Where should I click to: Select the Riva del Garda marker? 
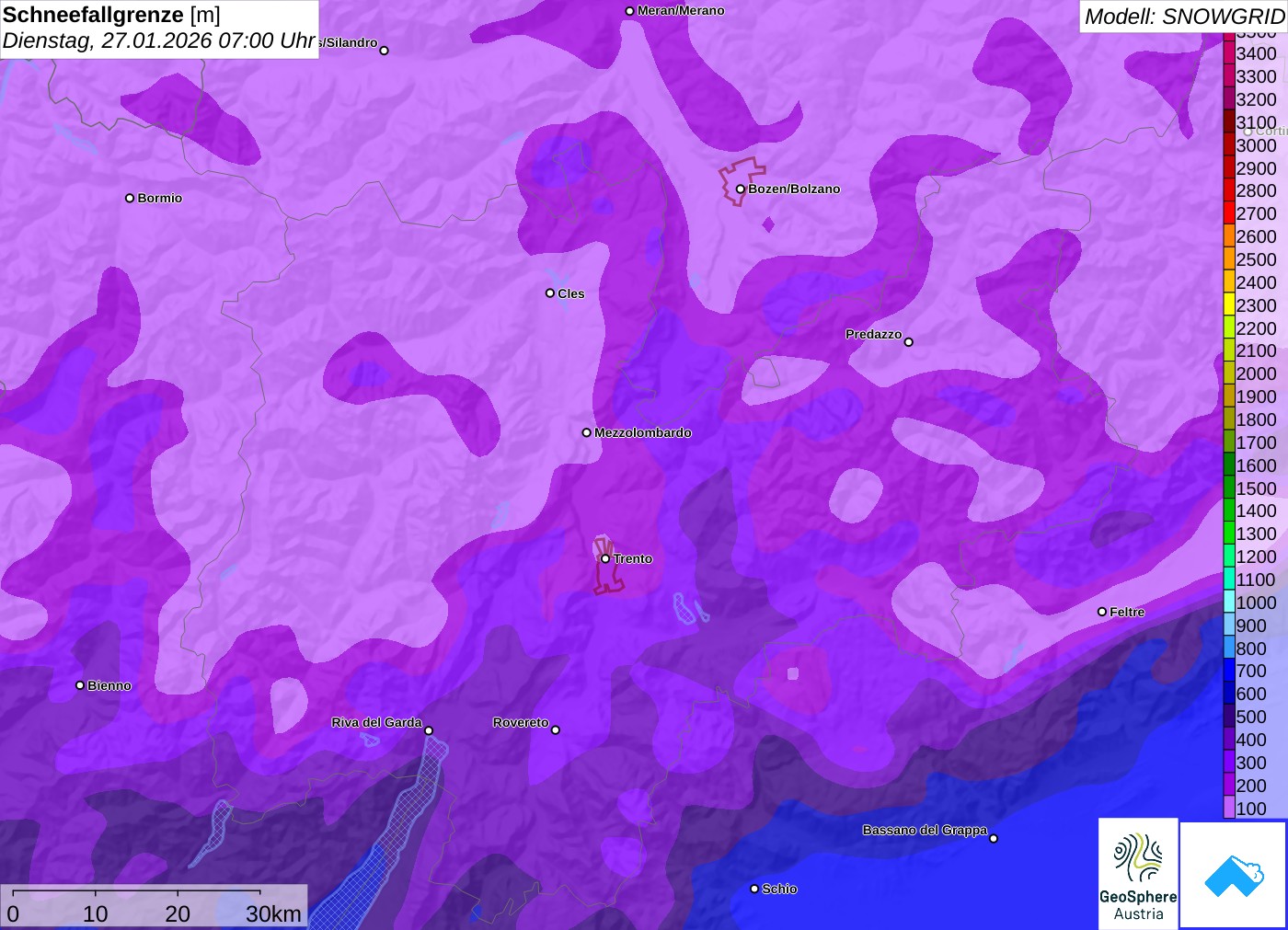point(429,730)
